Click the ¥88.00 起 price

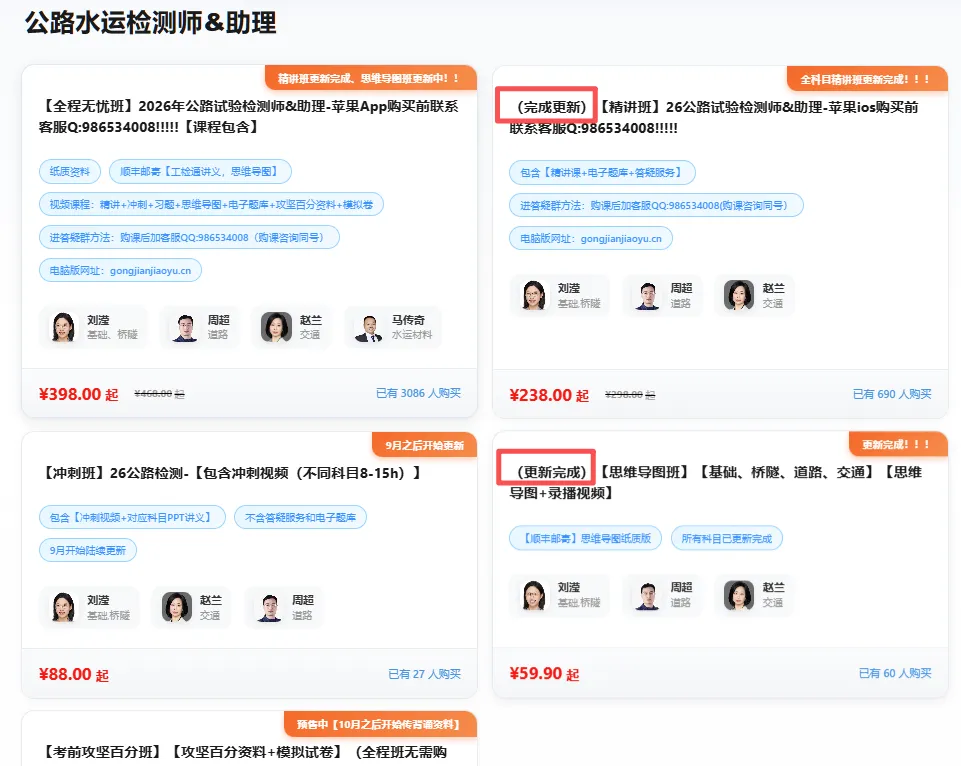click(x=74, y=675)
